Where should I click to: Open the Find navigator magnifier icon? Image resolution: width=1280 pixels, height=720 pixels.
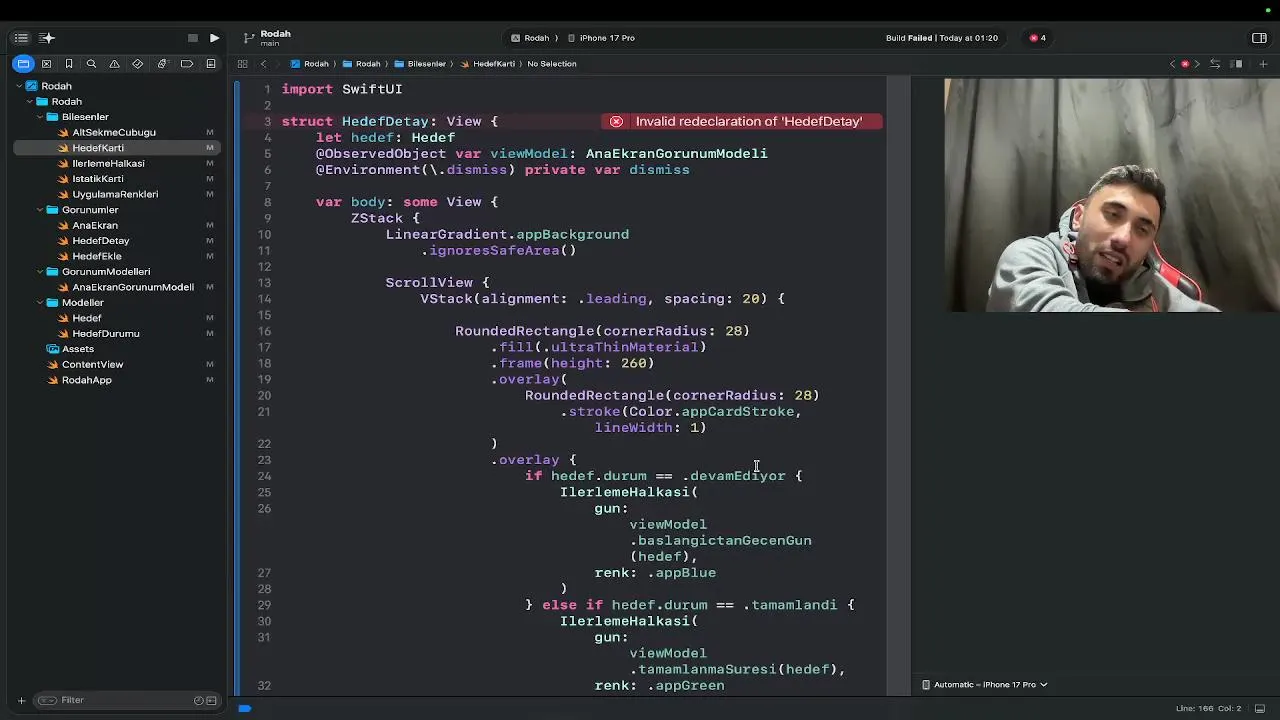pos(91,64)
